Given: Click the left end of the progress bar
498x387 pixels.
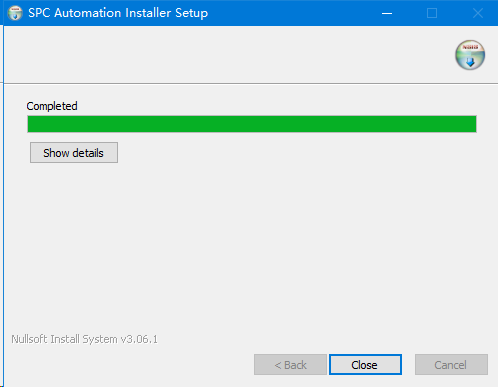Looking at the screenshot, I should pyautogui.click(x=31, y=124).
